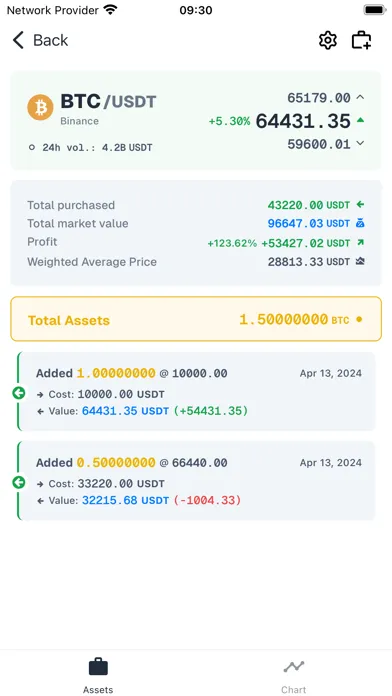This screenshot has width=392, height=696.
Task: Tap the 96647.03 USDT market value
Action: pos(309,223)
